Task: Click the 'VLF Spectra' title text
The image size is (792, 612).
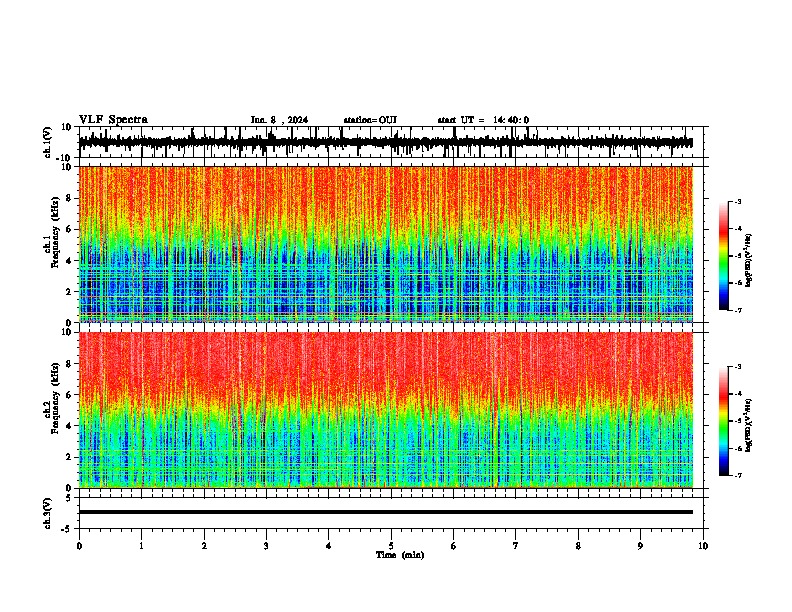Action: point(113,120)
